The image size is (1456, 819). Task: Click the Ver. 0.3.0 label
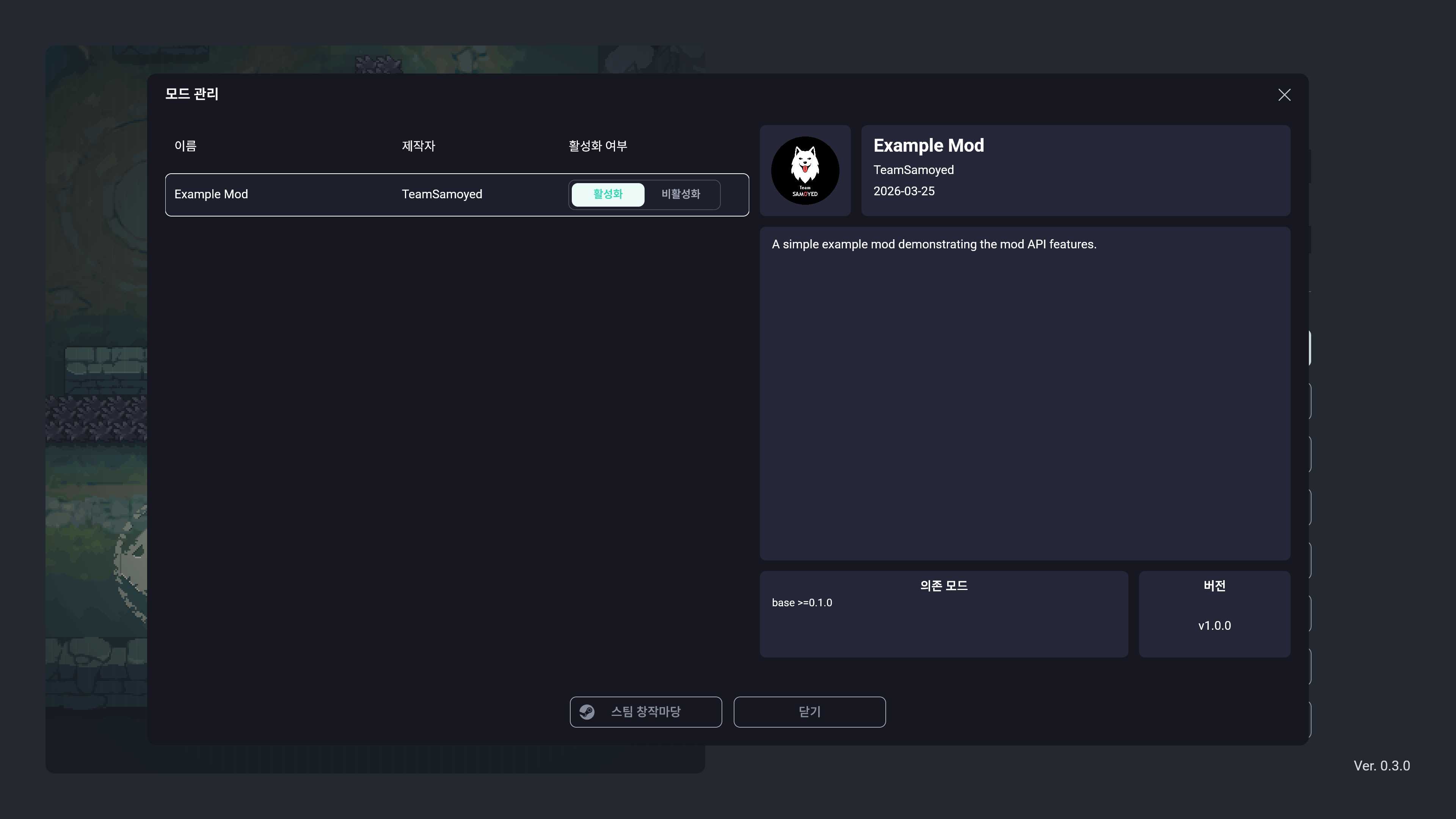[1381, 766]
